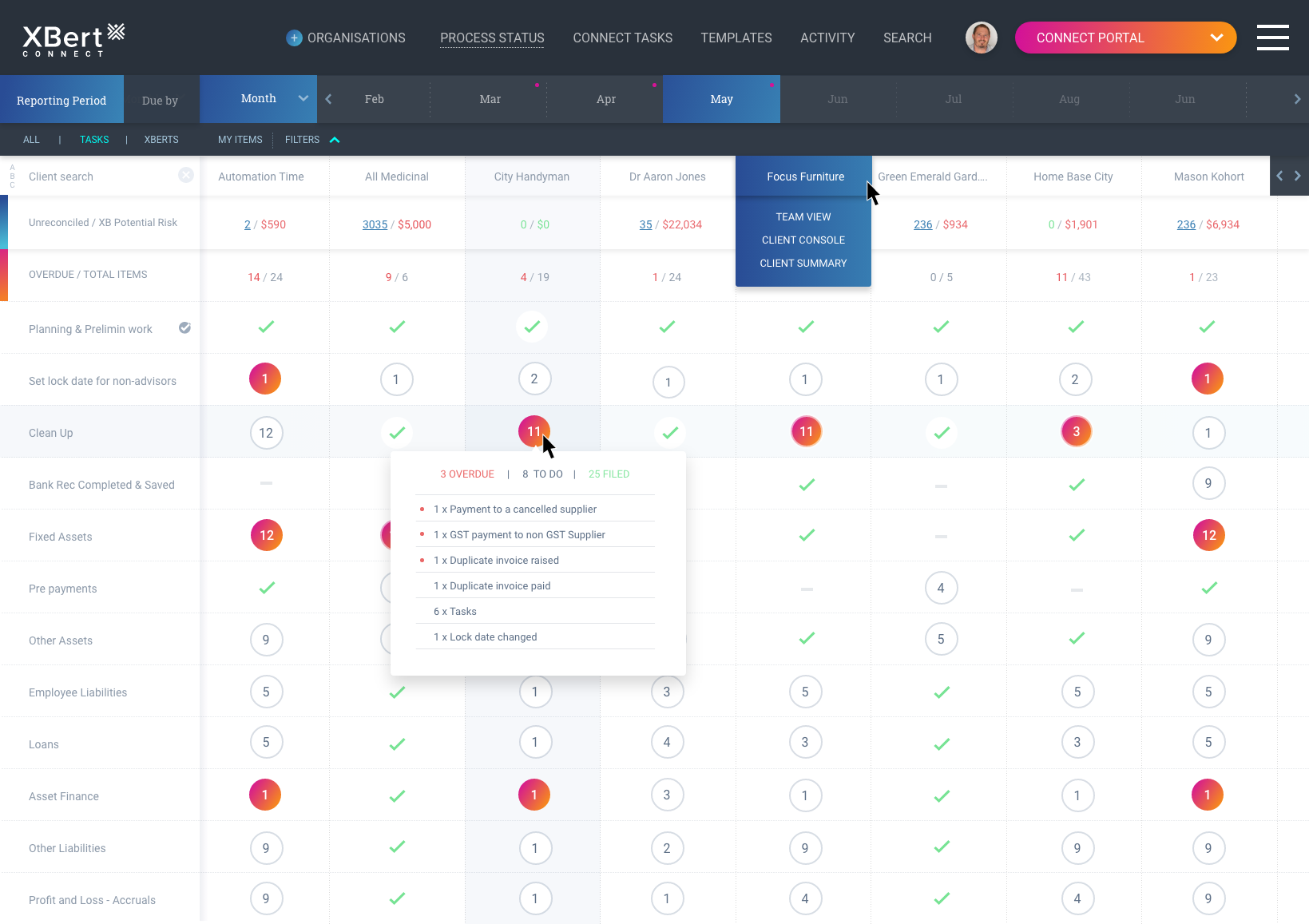Open Set lock date badge for Automation Time
Image resolution: width=1309 pixels, height=924 pixels.
coord(265,379)
